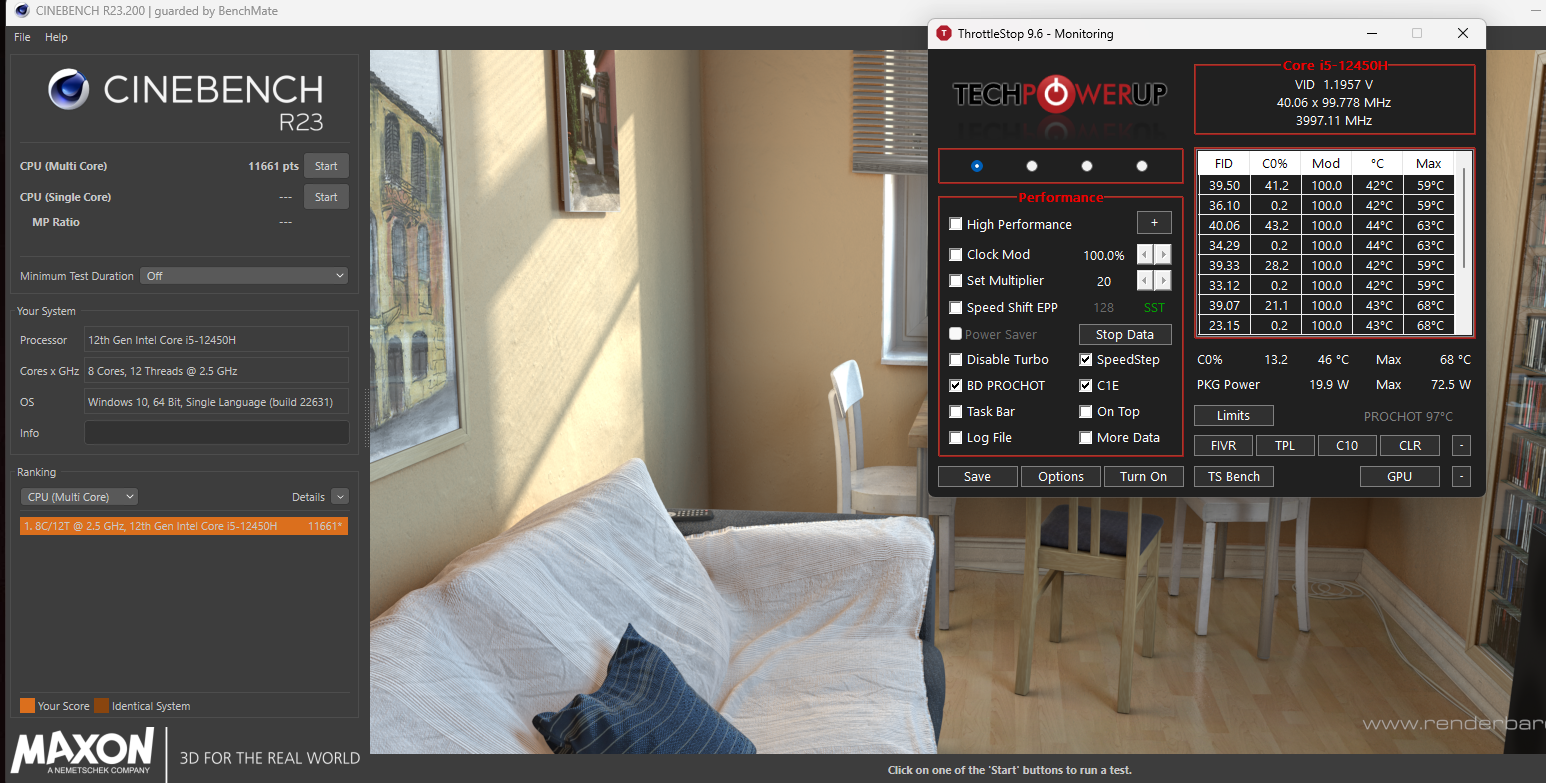This screenshot has width=1546, height=783.
Task: Increase the Set Multiplier value arrow
Action: pos(1163,281)
